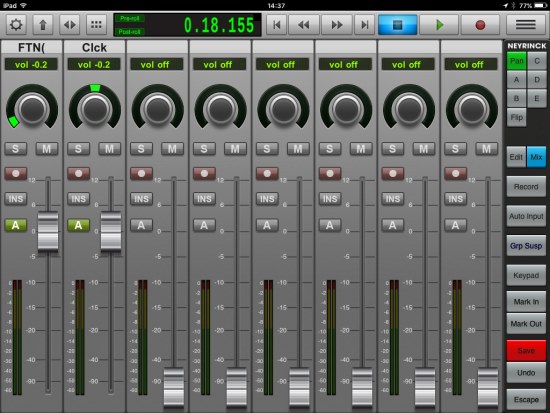Solo the FTN( track
Viewport: 550px width, 413px height.
tap(15, 149)
